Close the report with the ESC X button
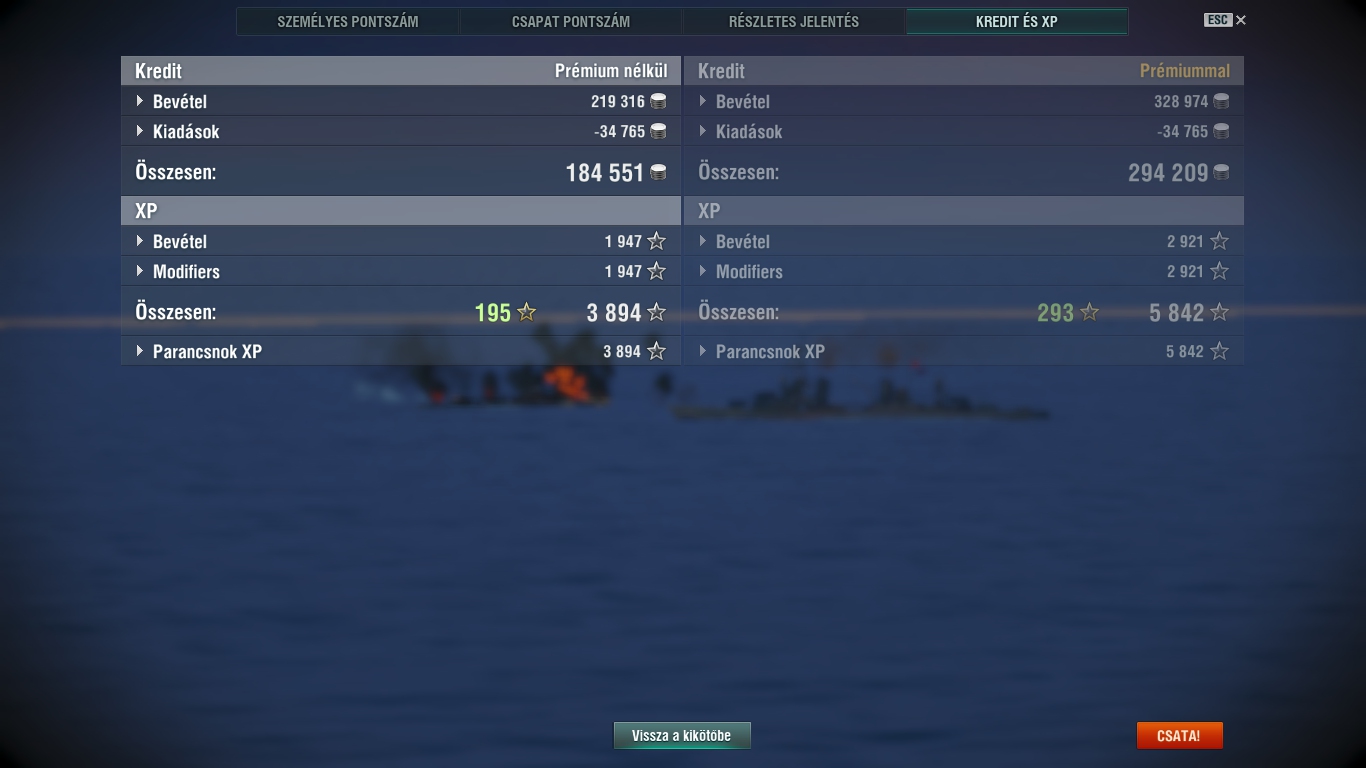1366x768 pixels. pyautogui.click(x=1226, y=20)
